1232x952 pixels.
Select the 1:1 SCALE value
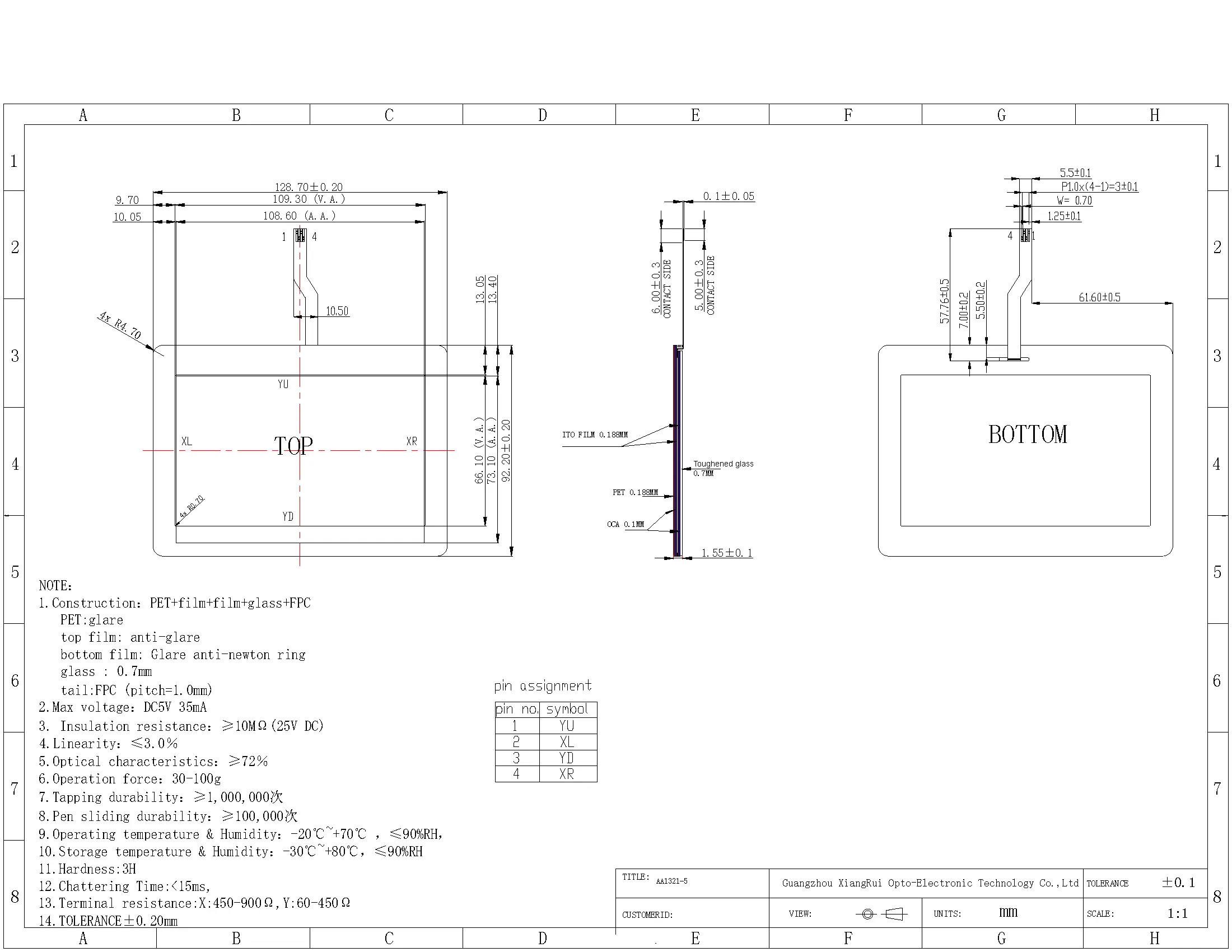click(x=1178, y=914)
